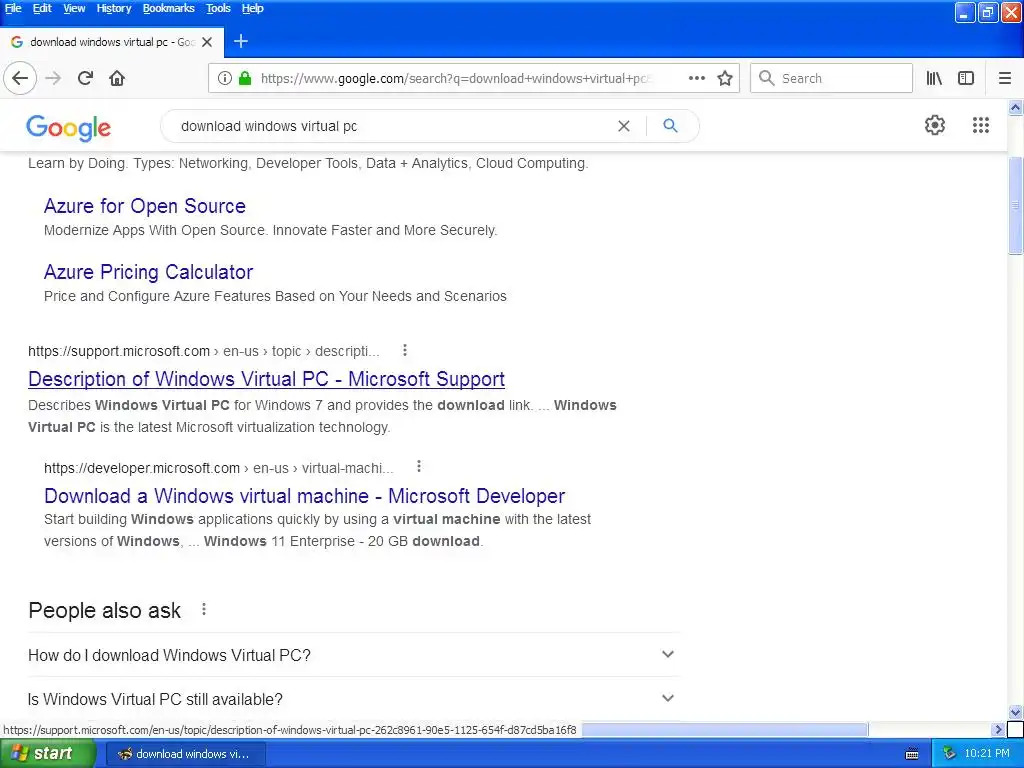The width and height of the screenshot is (1024, 768).
Task: Click the horizontal scrollbar right arrow
Action: pyautogui.click(x=998, y=729)
